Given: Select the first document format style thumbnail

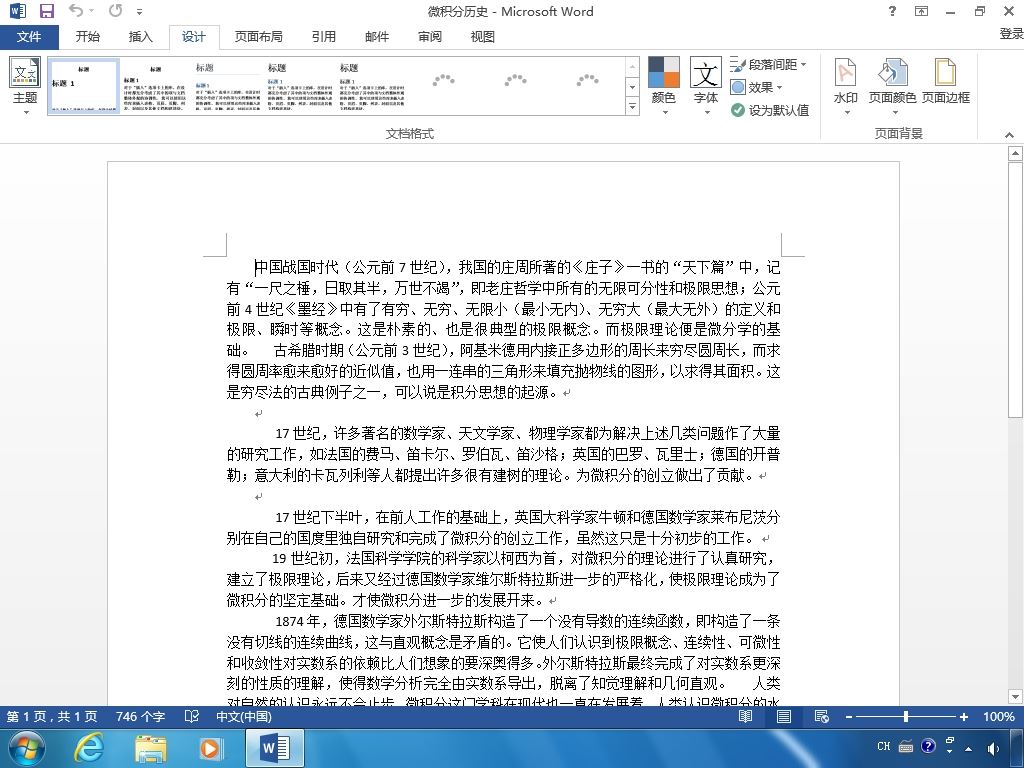Looking at the screenshot, I should coord(84,87).
